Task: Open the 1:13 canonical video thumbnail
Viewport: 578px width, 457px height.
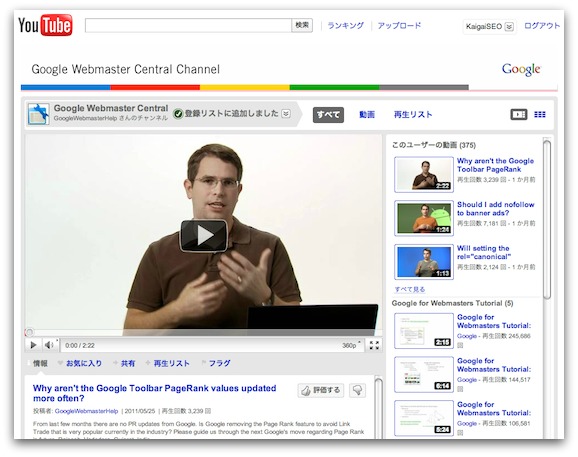Action: pyautogui.click(x=424, y=262)
